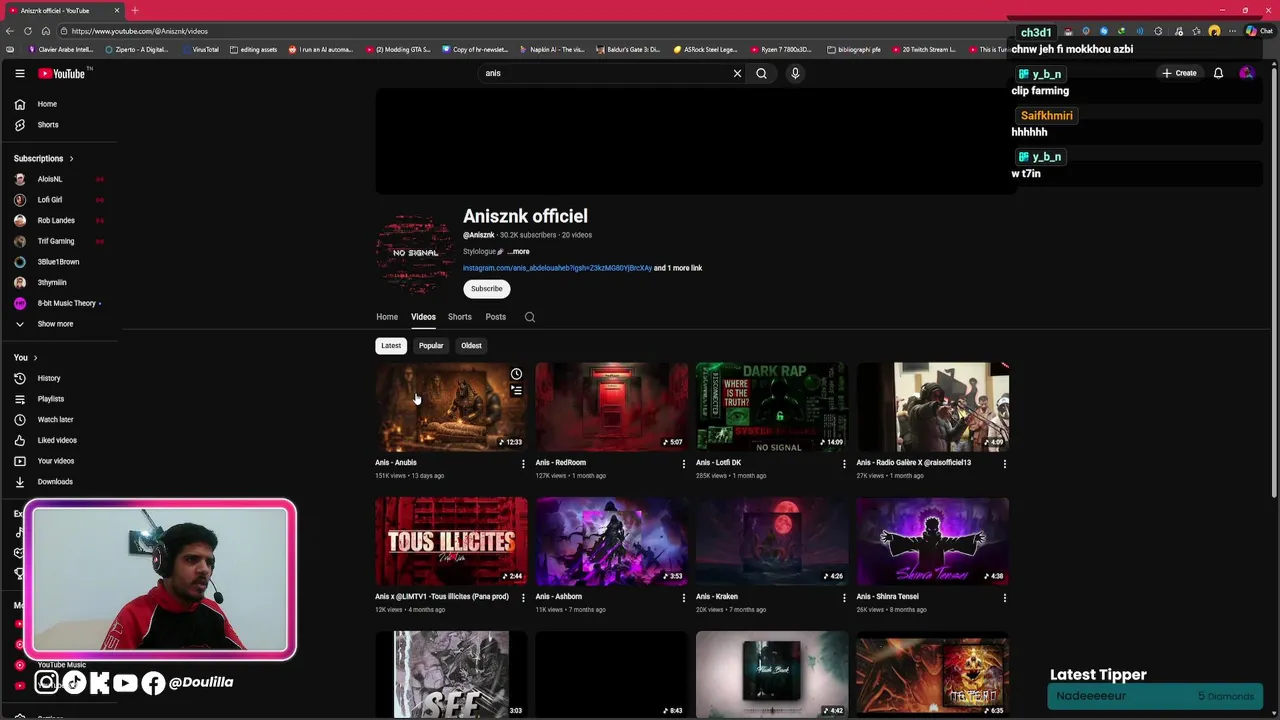Open Anis - Lotfi DK thumbnail
Viewport: 1280px width, 720px height.
click(x=772, y=407)
